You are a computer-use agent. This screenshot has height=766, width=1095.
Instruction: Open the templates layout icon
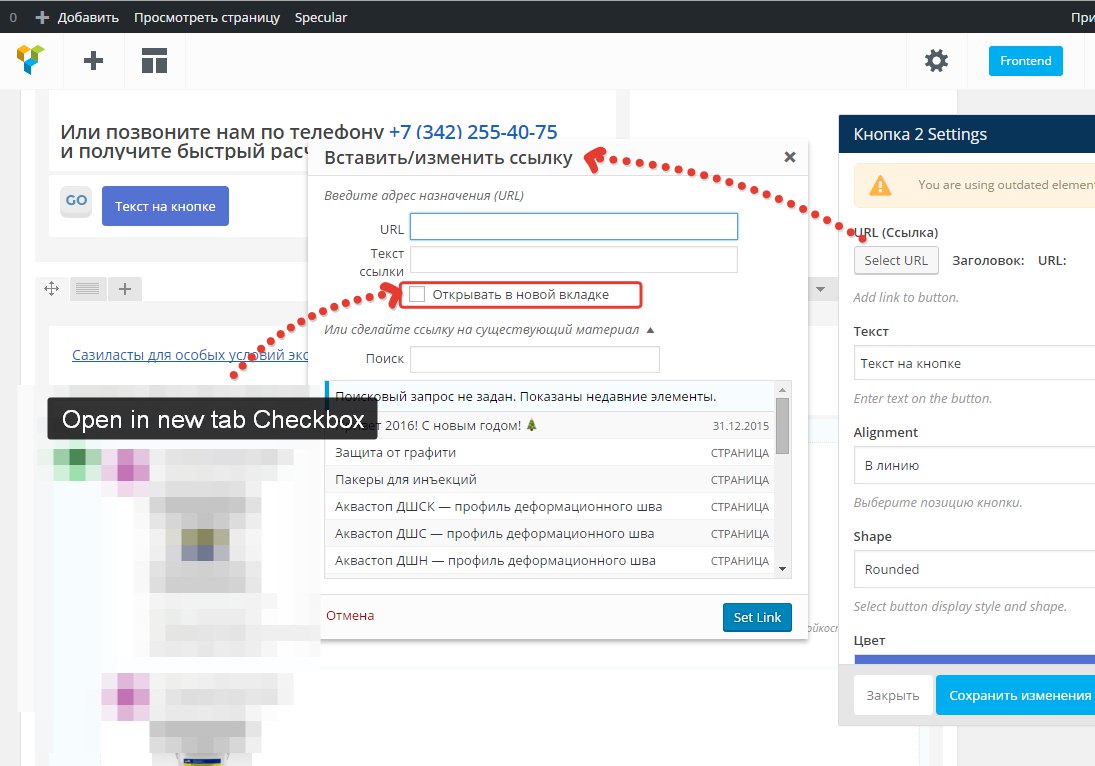click(x=154, y=61)
